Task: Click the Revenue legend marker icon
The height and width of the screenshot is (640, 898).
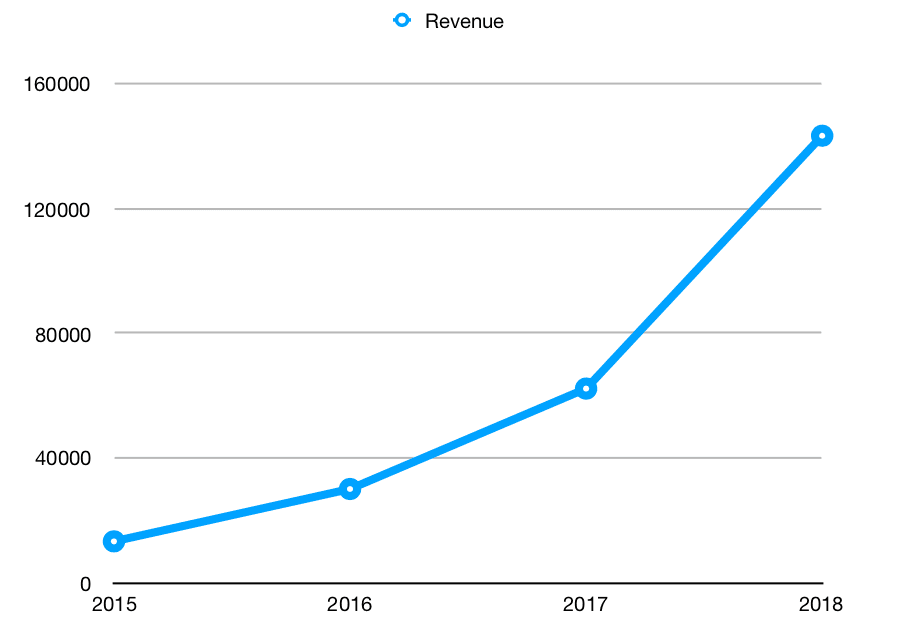Action: click(x=402, y=21)
